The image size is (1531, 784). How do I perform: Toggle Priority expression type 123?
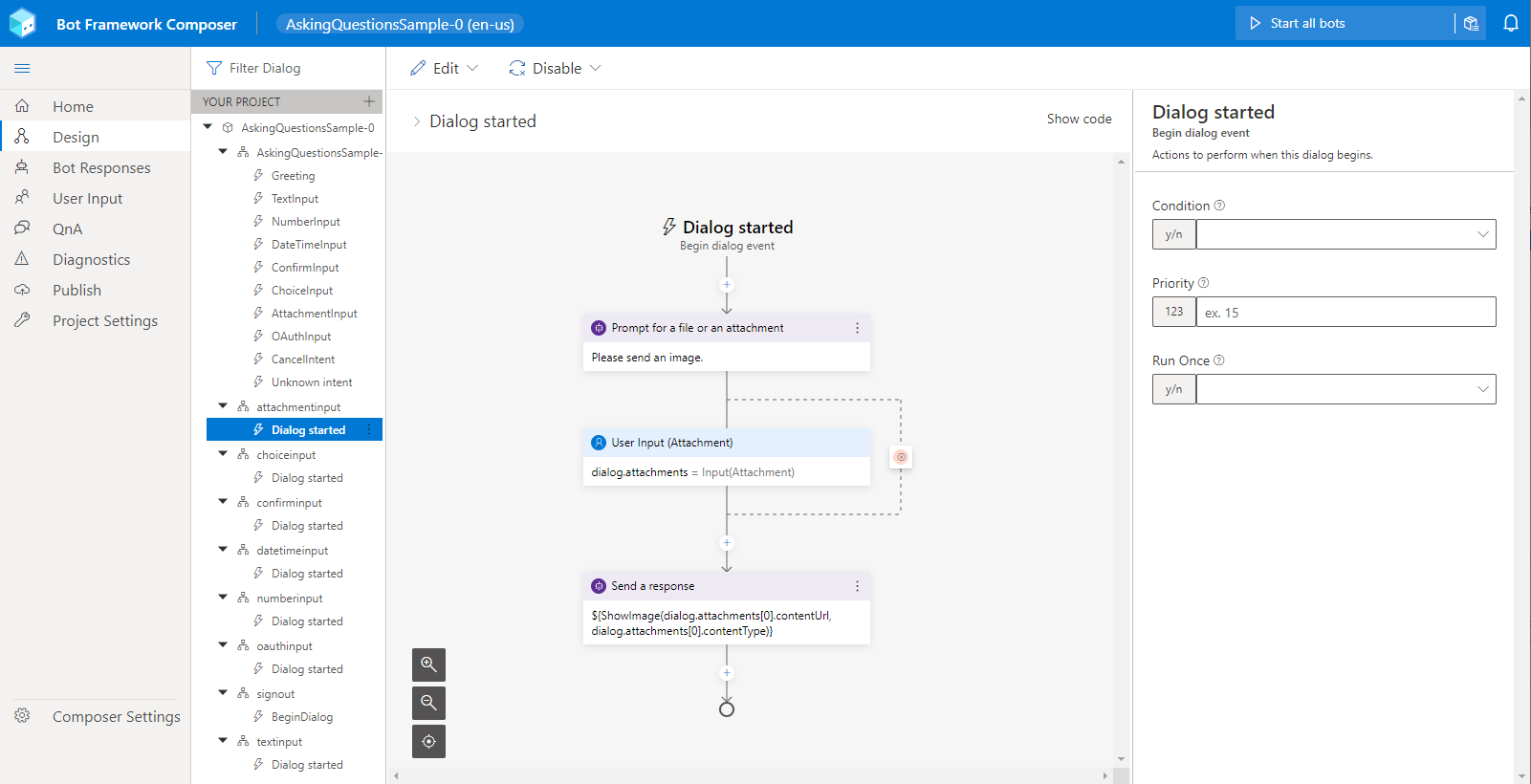point(1174,312)
